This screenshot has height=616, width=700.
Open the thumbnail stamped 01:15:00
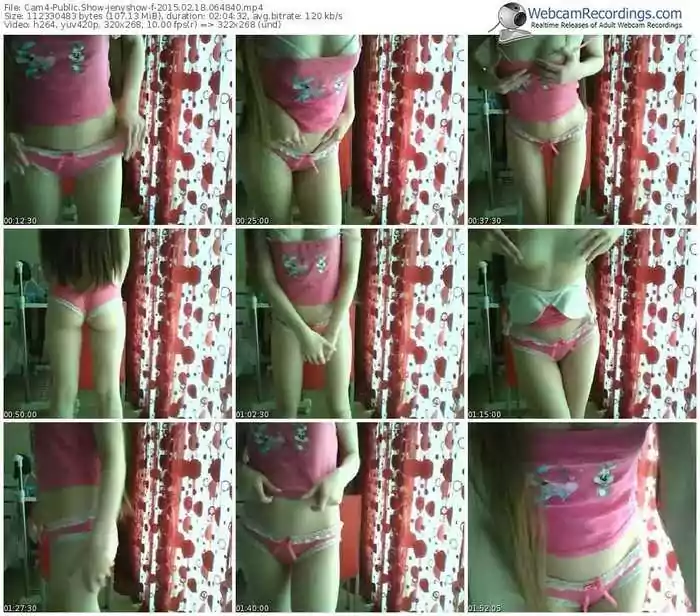(582, 324)
